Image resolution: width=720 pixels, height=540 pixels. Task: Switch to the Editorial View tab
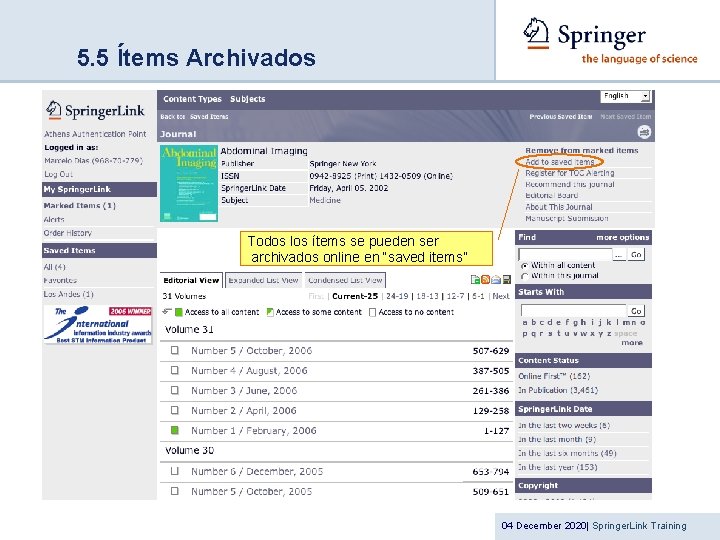click(x=191, y=280)
